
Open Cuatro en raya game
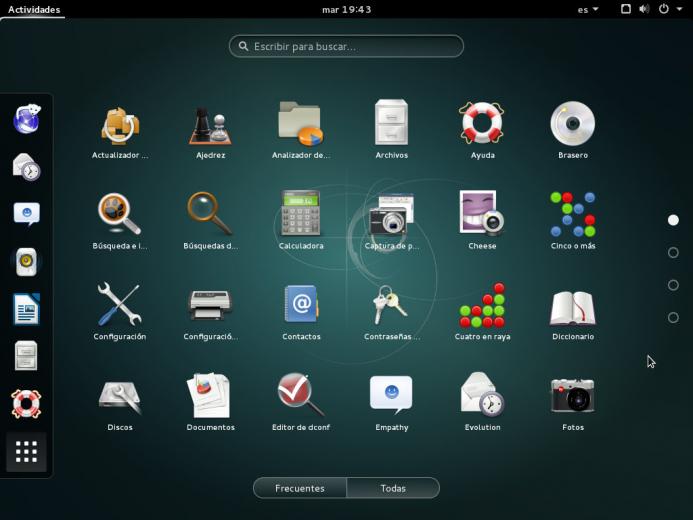tap(482, 312)
